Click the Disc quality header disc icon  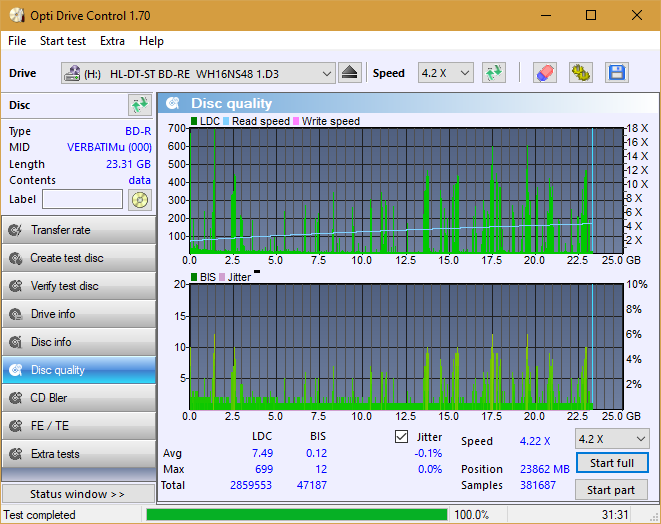[172, 103]
